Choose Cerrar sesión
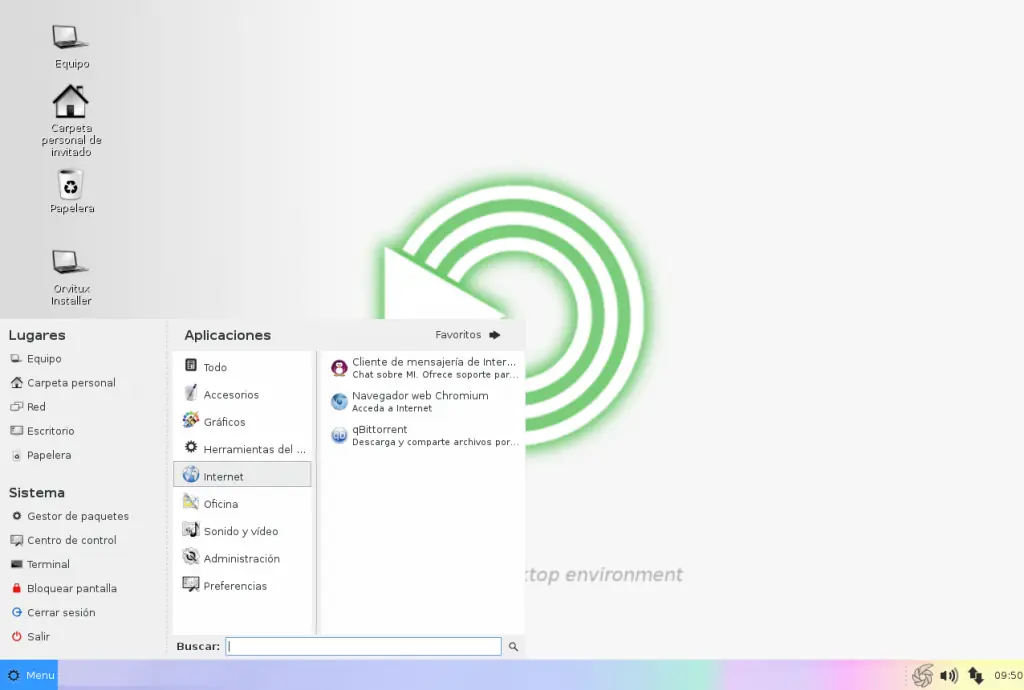 pos(53,612)
